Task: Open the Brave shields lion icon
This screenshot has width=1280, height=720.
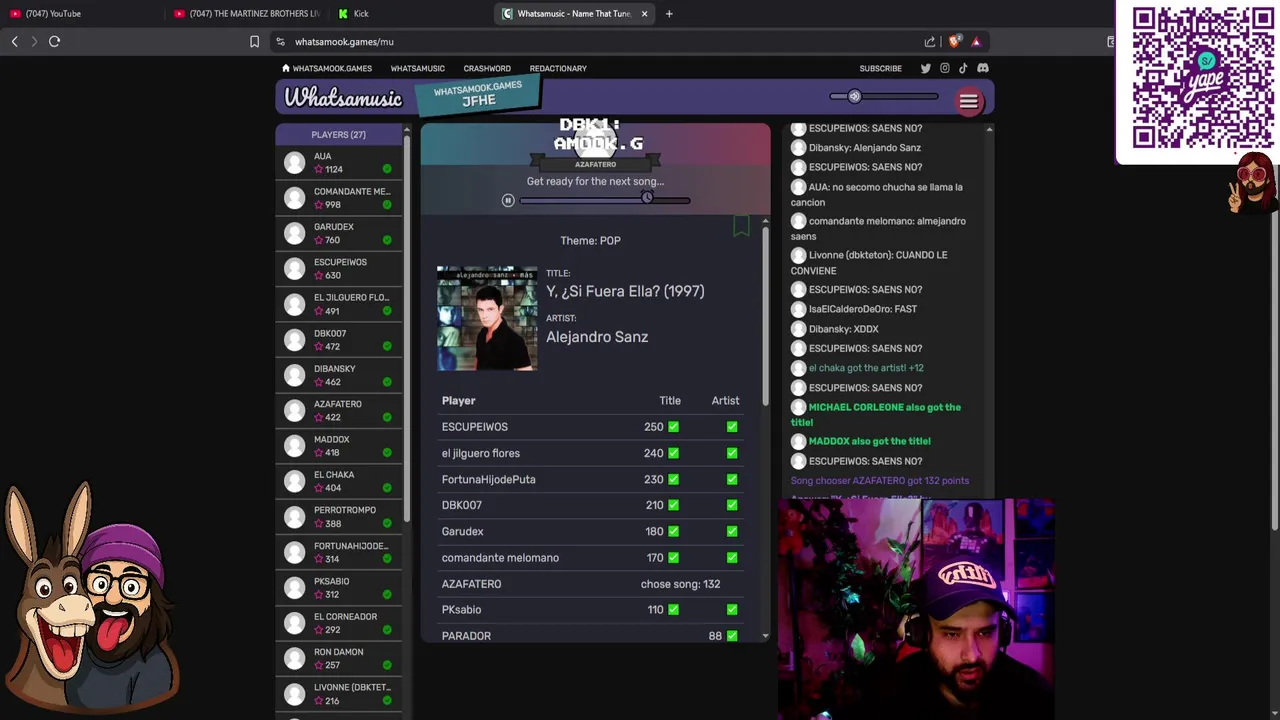Action: click(955, 41)
